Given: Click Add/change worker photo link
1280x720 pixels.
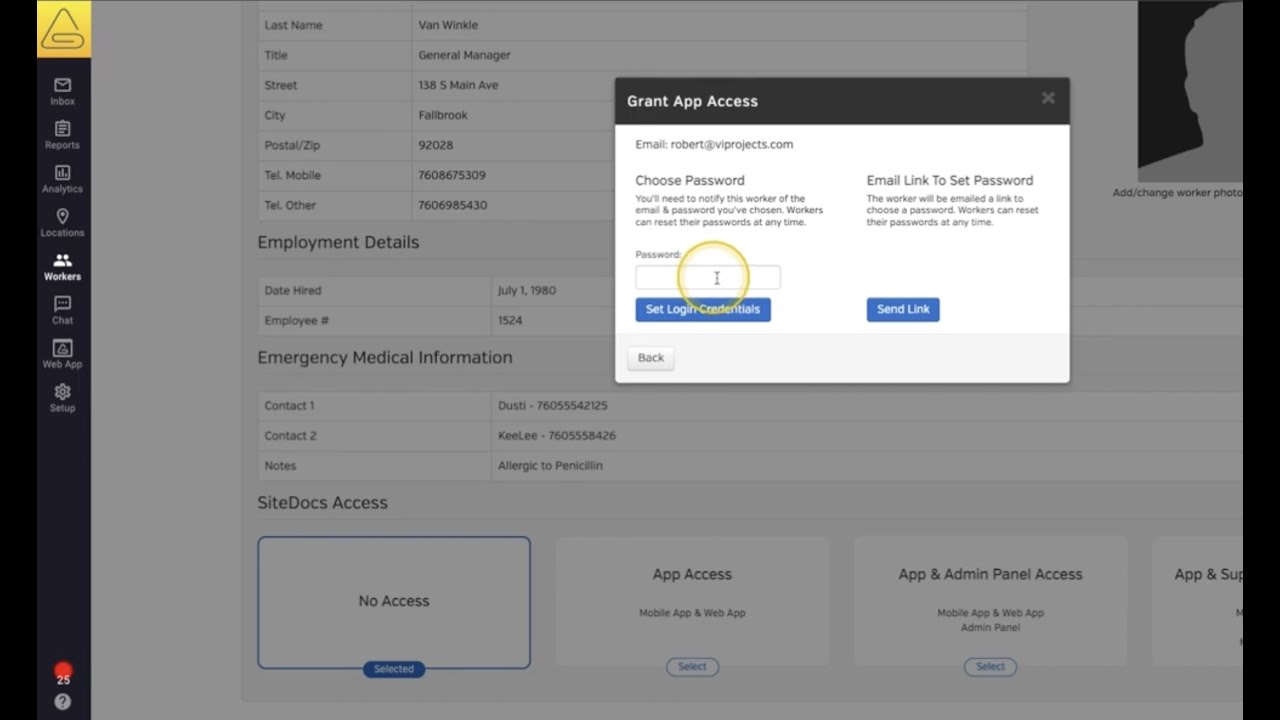Looking at the screenshot, I should click(x=1178, y=193).
